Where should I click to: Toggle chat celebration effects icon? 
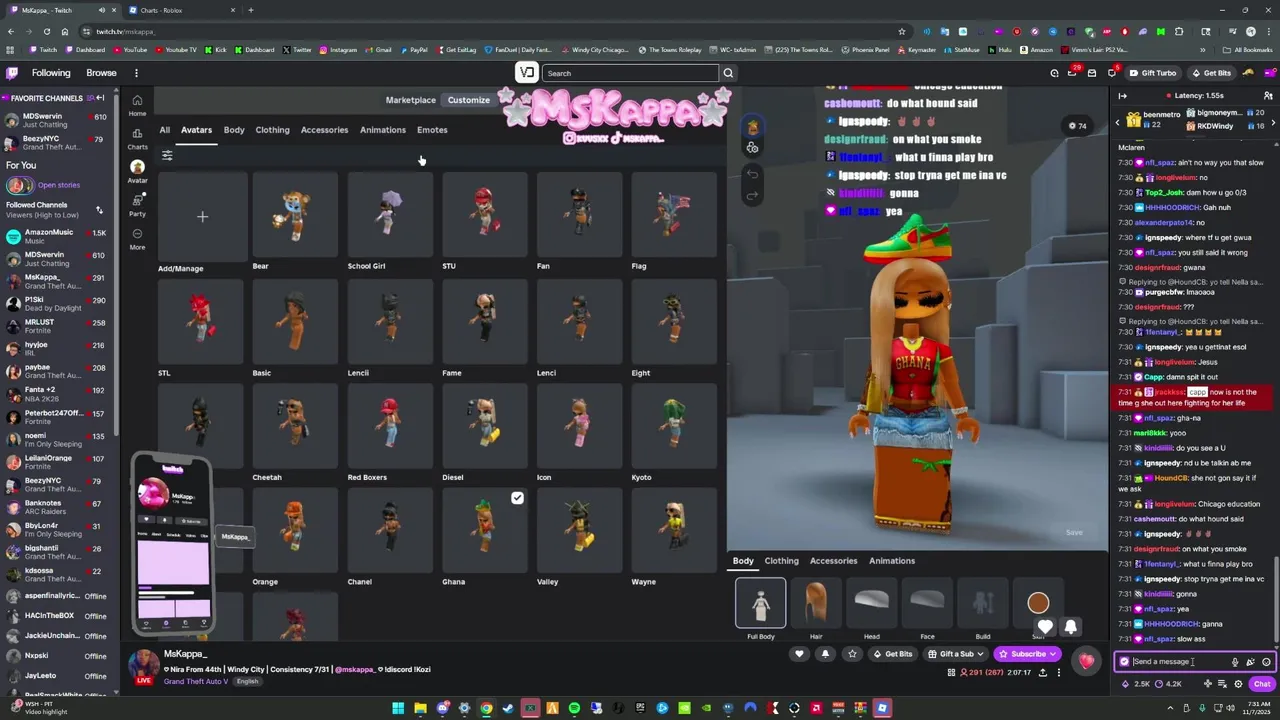[x=1250, y=662]
